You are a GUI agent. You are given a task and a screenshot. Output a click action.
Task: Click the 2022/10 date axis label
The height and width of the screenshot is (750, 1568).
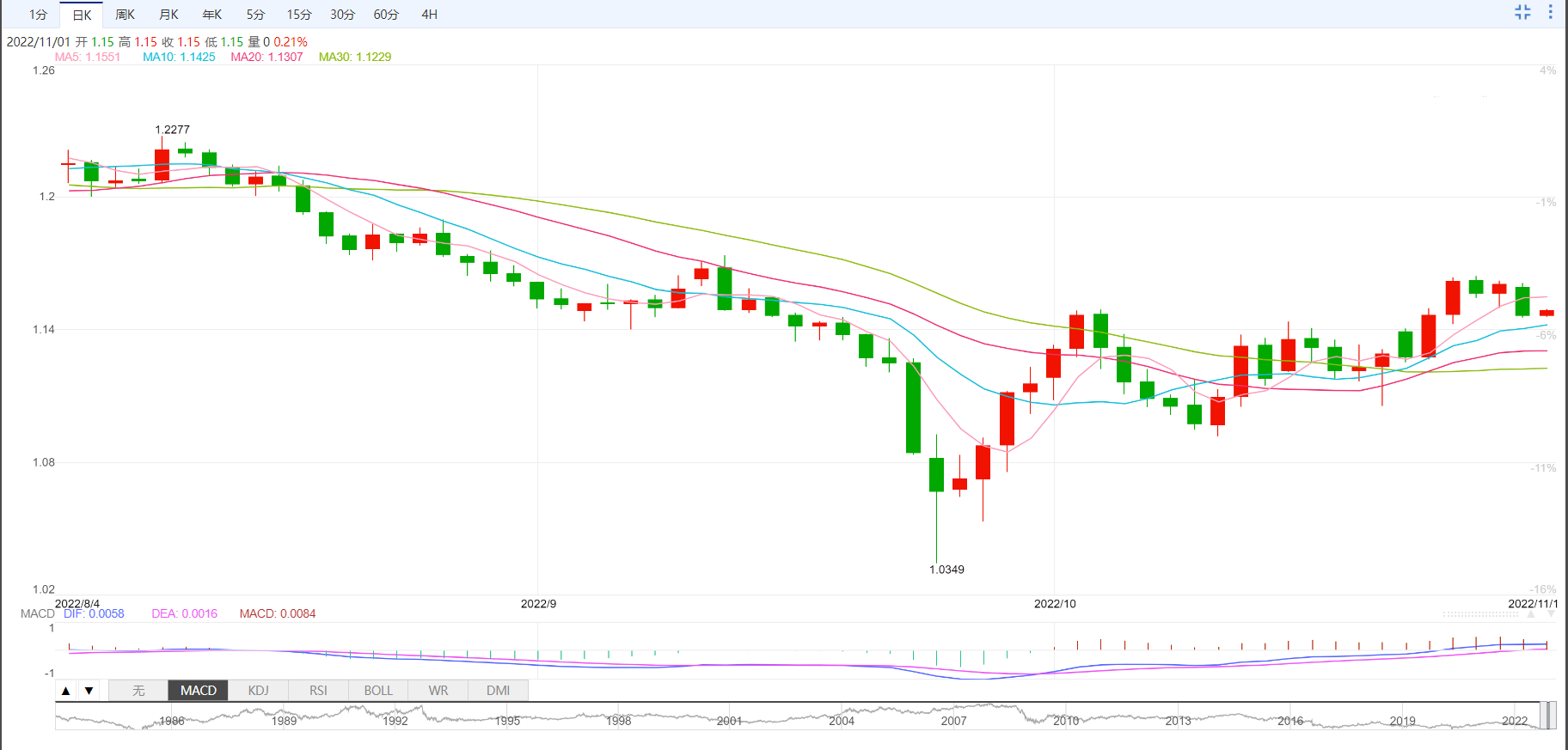pos(1055,604)
